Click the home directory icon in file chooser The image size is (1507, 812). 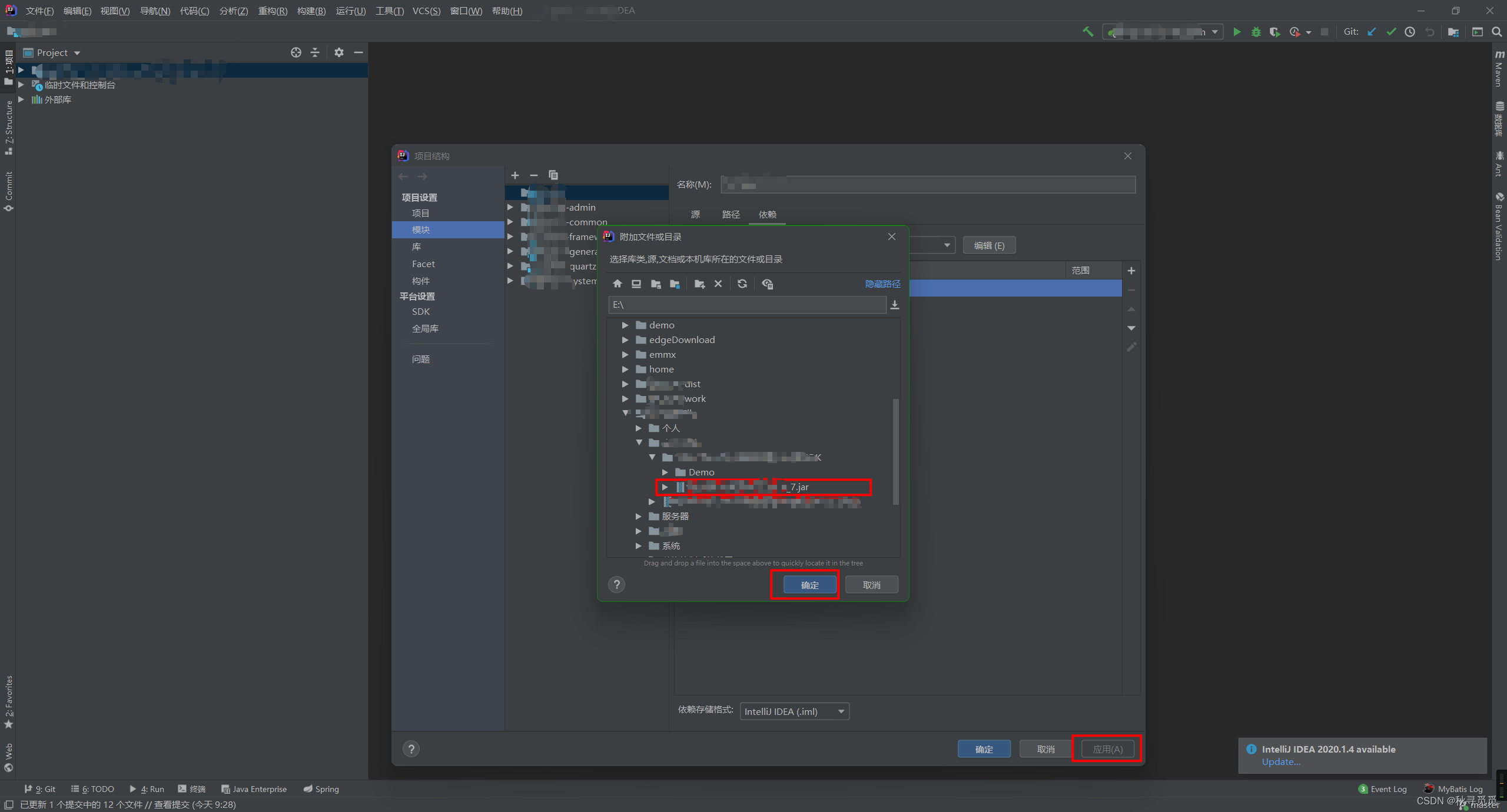pos(617,284)
